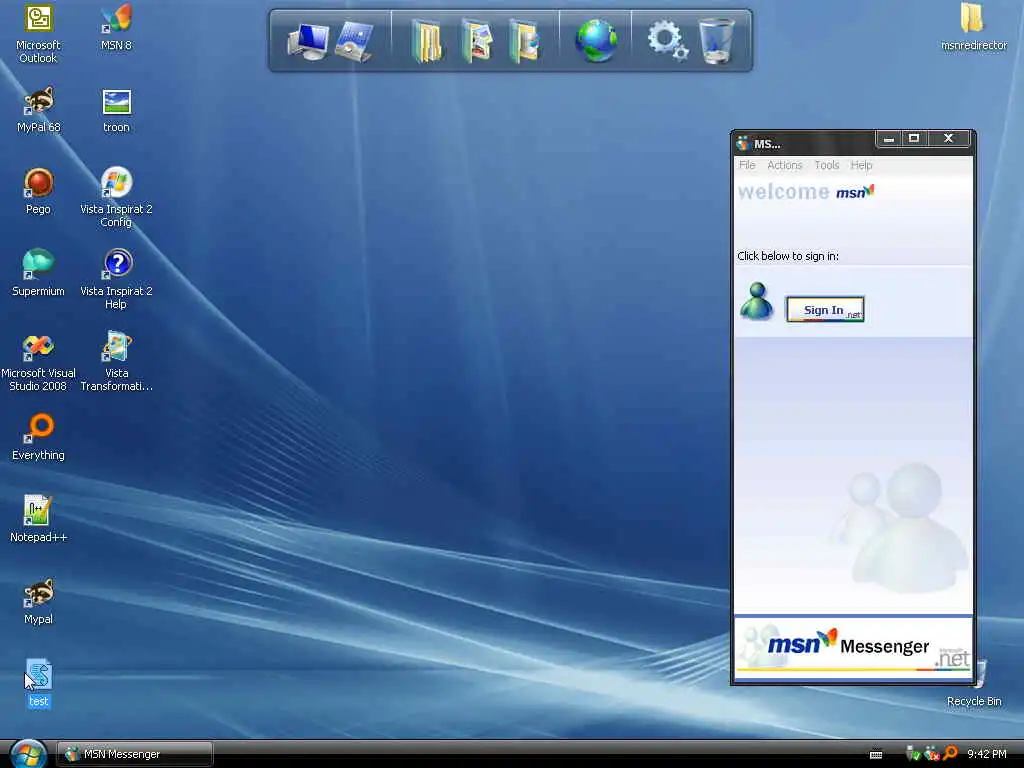Maximize the MSN Messenger window
Screen dimensions: 1024x768
coord(914,139)
